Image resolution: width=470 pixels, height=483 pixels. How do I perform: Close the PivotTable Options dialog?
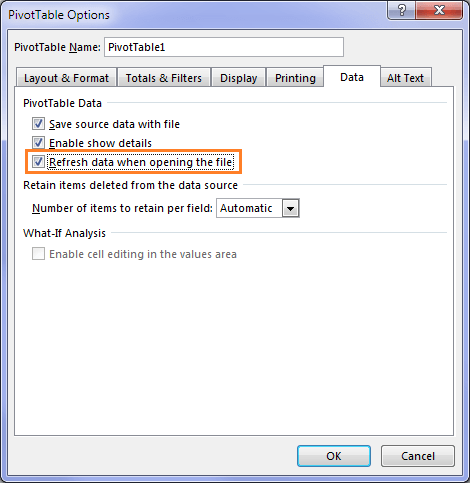point(439,10)
